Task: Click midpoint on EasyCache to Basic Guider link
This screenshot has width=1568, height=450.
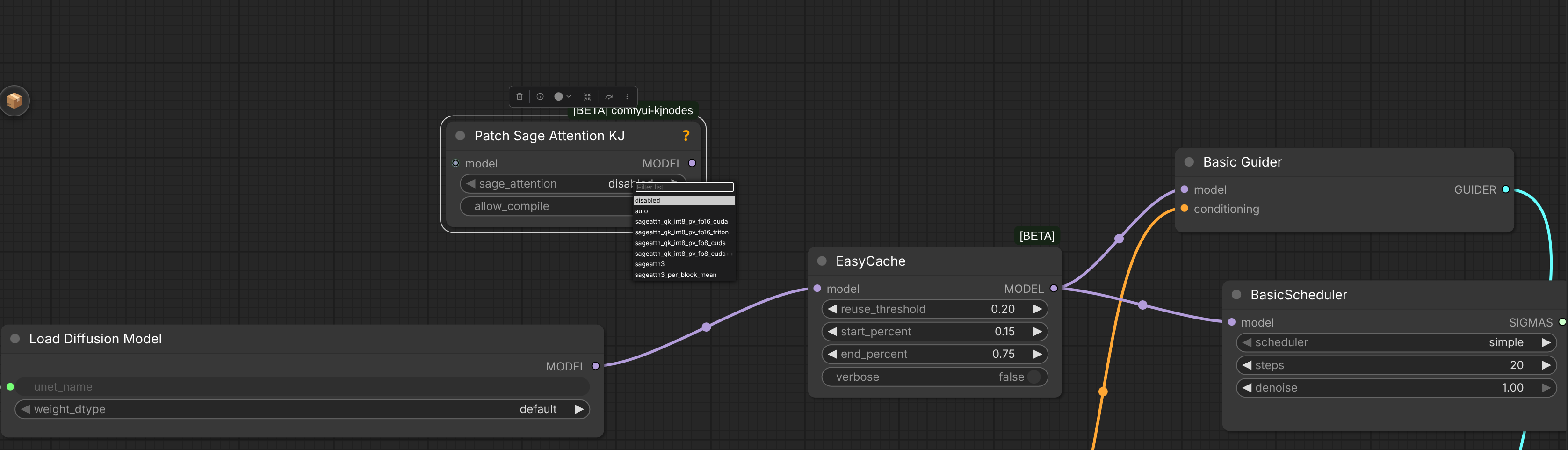Action: 1119,239
